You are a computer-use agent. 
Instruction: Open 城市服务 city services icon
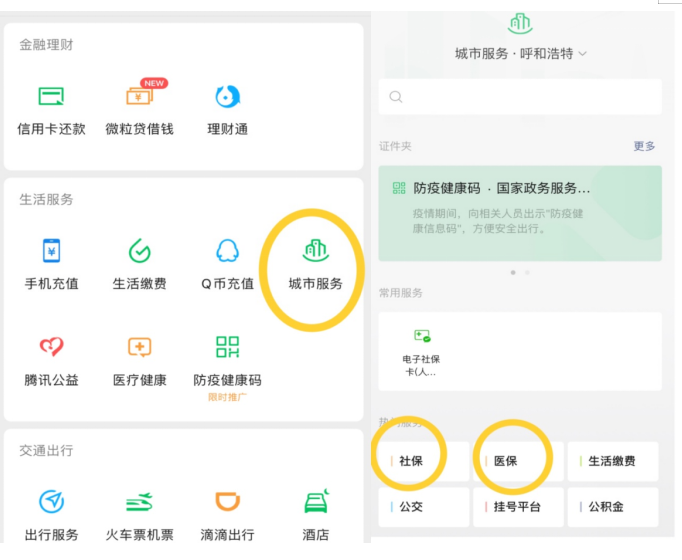[x=315, y=252]
